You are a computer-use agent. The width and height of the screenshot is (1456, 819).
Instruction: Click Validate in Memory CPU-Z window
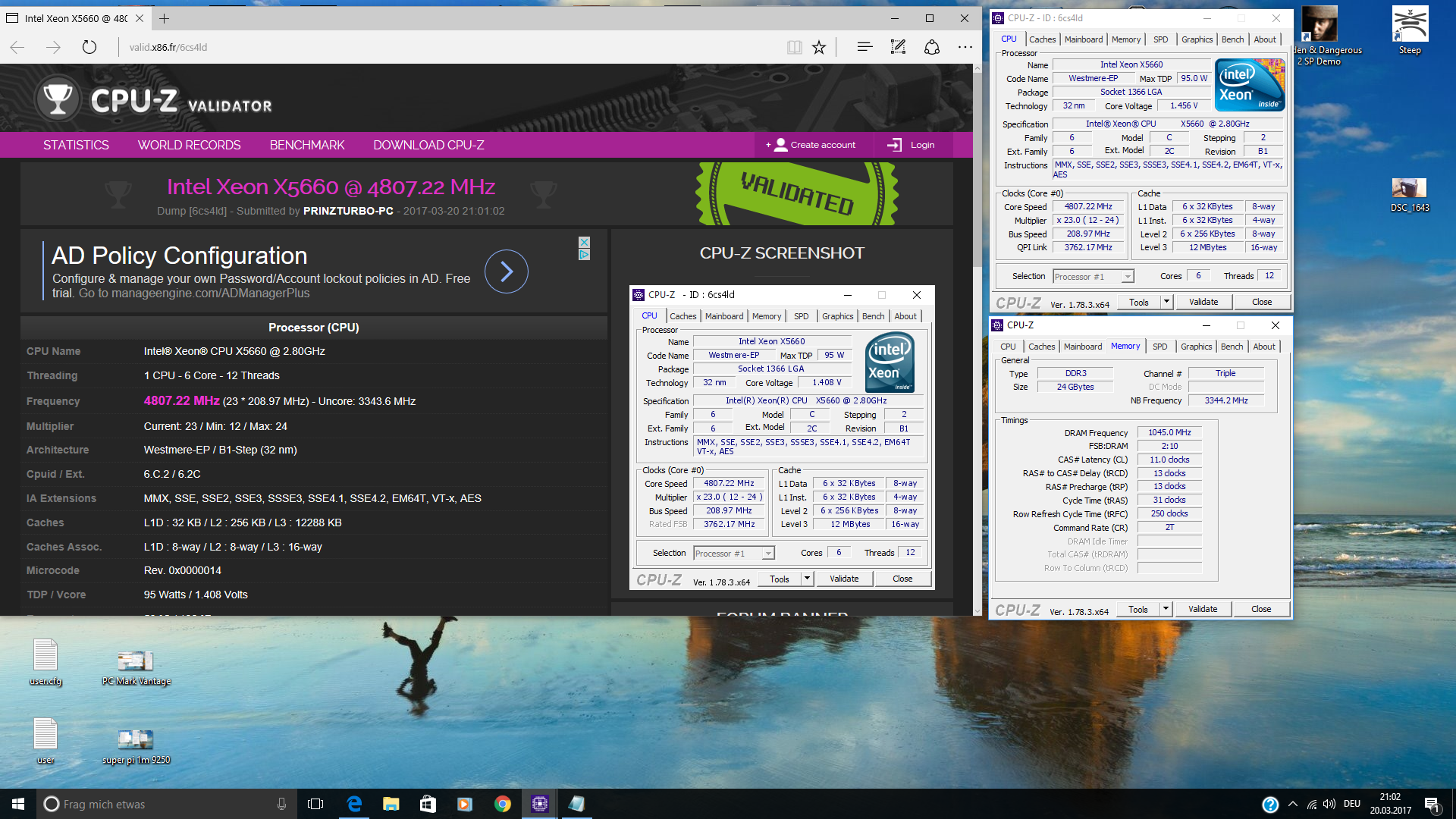pos(1203,609)
